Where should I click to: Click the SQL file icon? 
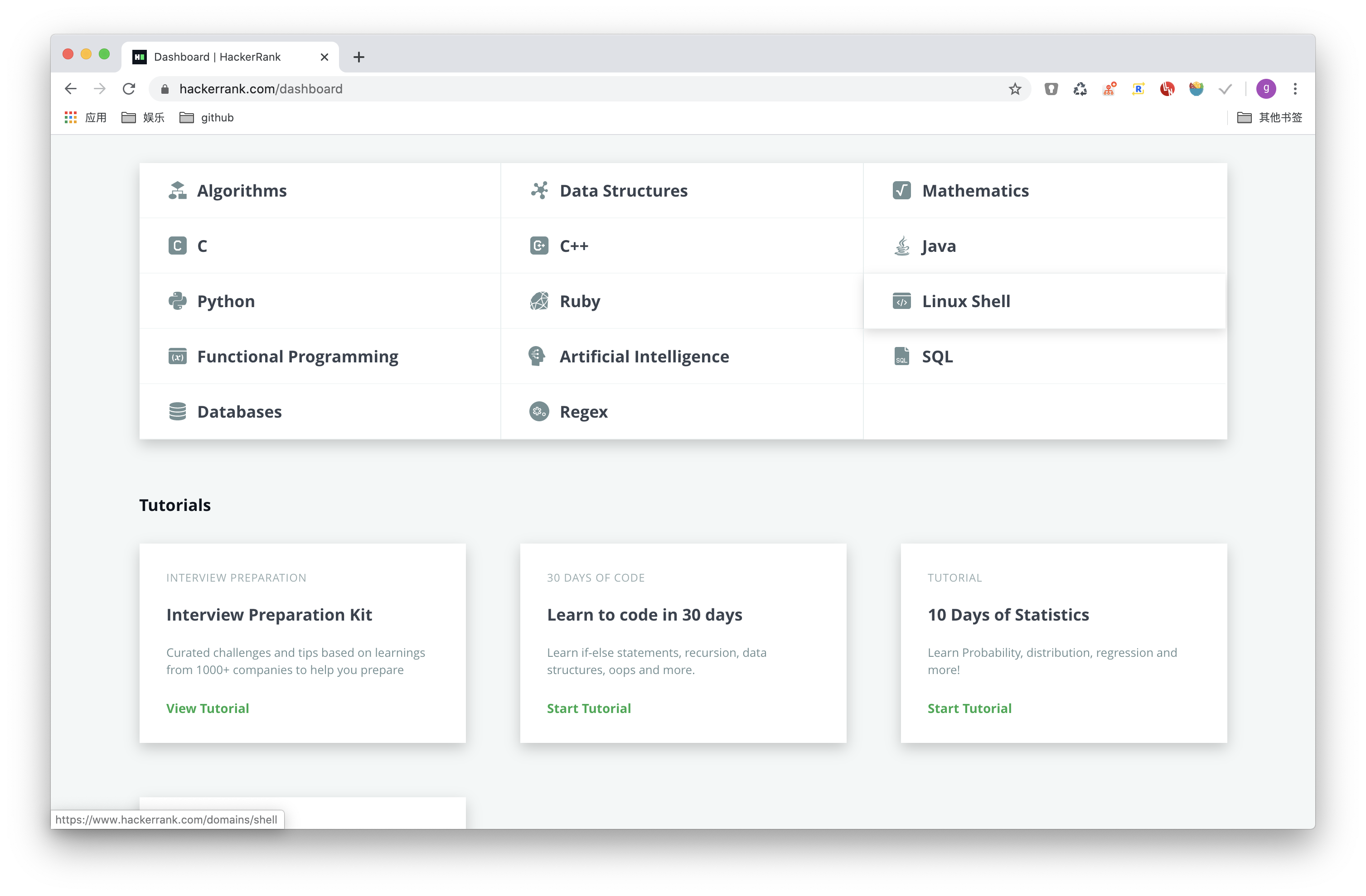[901, 356]
